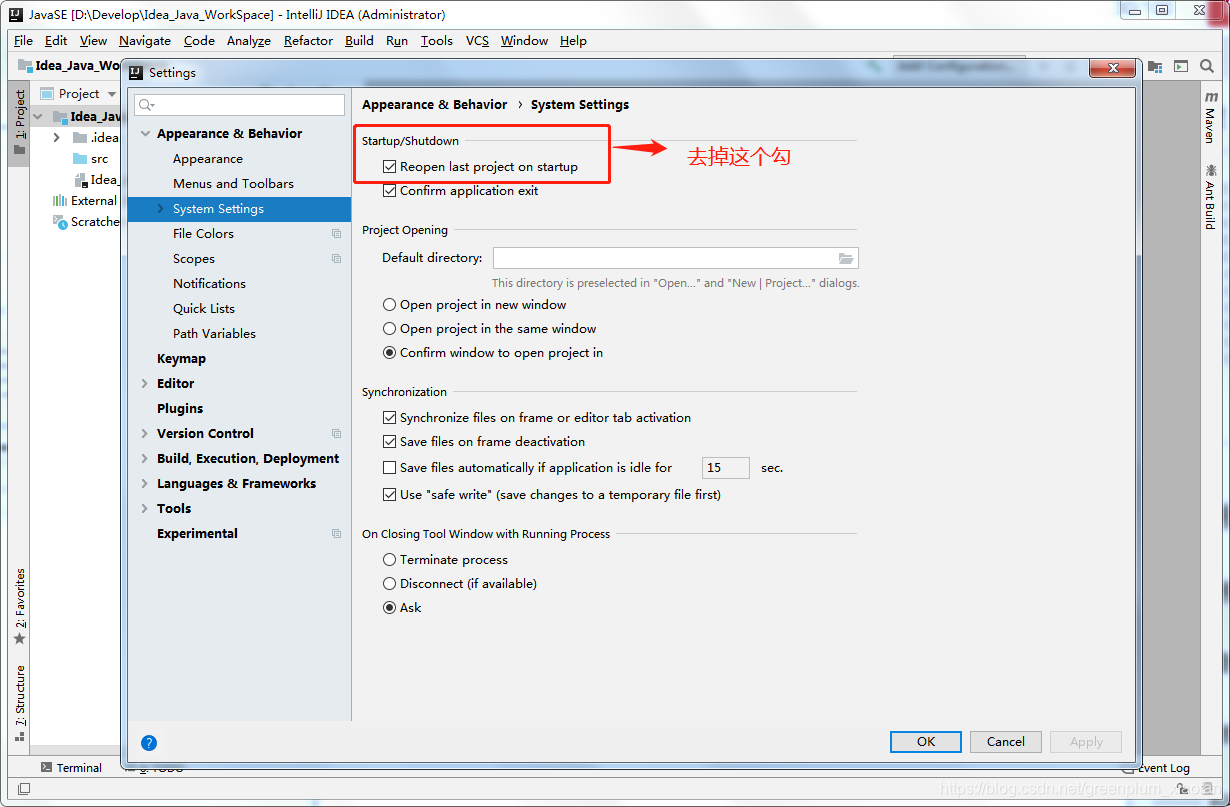Click the src folder in project tree
Image resolution: width=1230 pixels, height=807 pixels.
(x=91, y=159)
